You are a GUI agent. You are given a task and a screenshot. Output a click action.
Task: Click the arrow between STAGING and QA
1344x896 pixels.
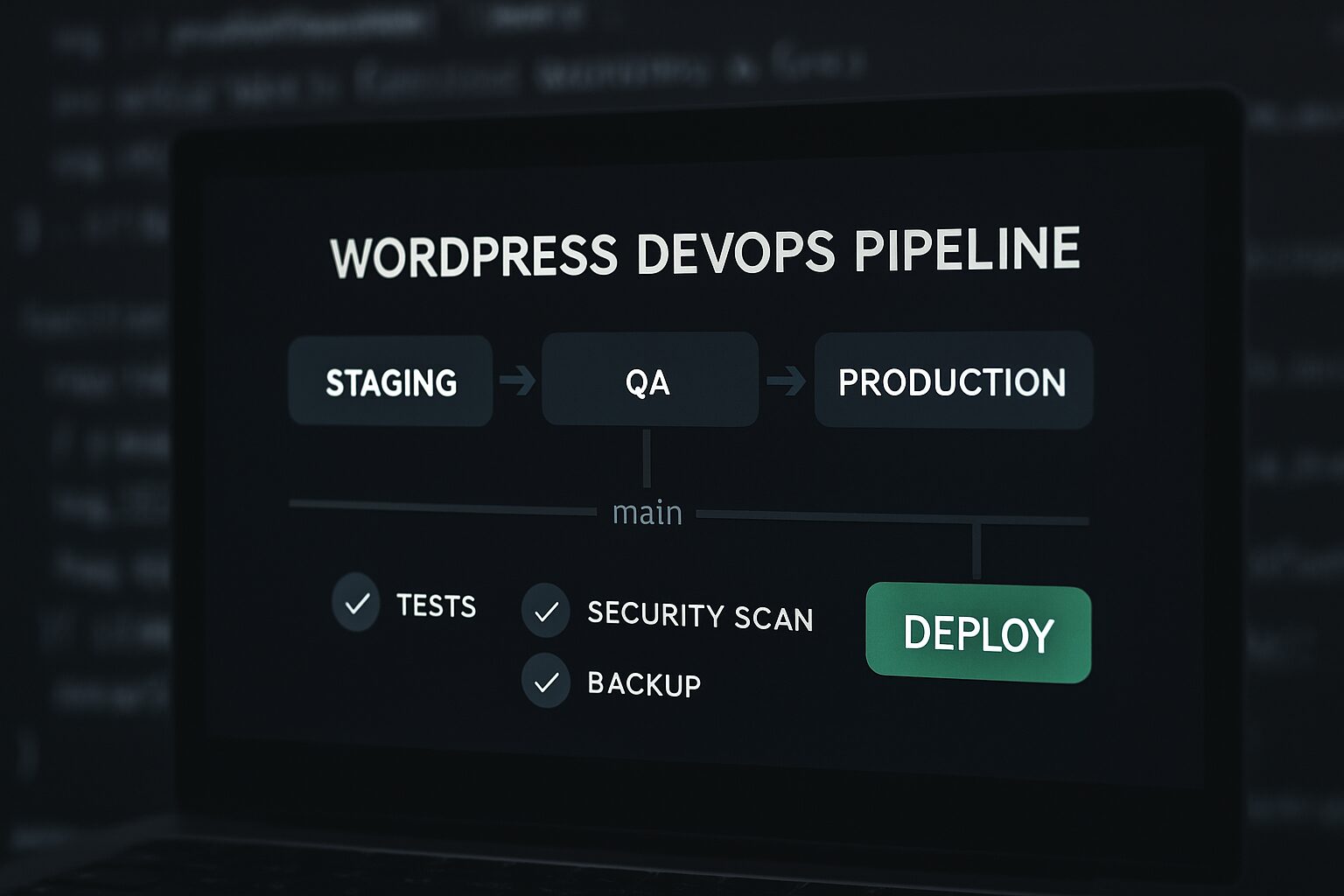[516, 378]
